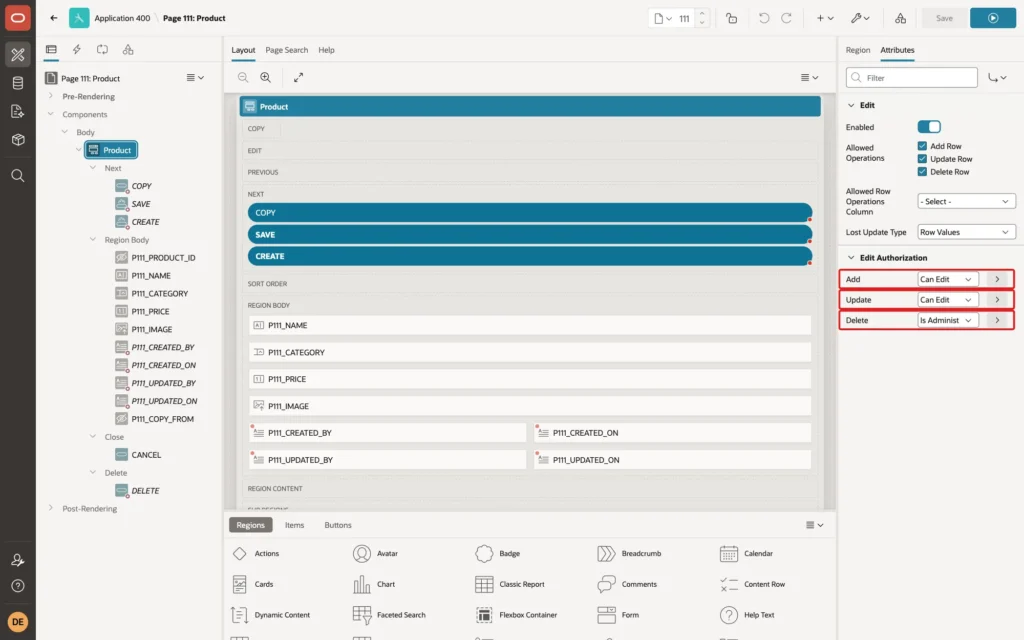
Task: Switch to the Processing tab icon
Action: [x=103, y=50]
